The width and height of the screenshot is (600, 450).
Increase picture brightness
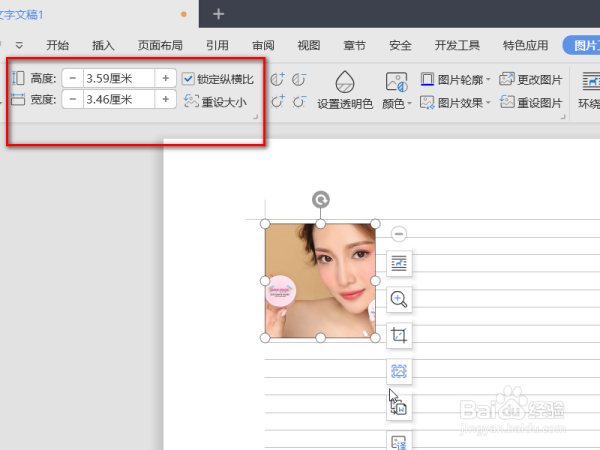tap(277, 102)
